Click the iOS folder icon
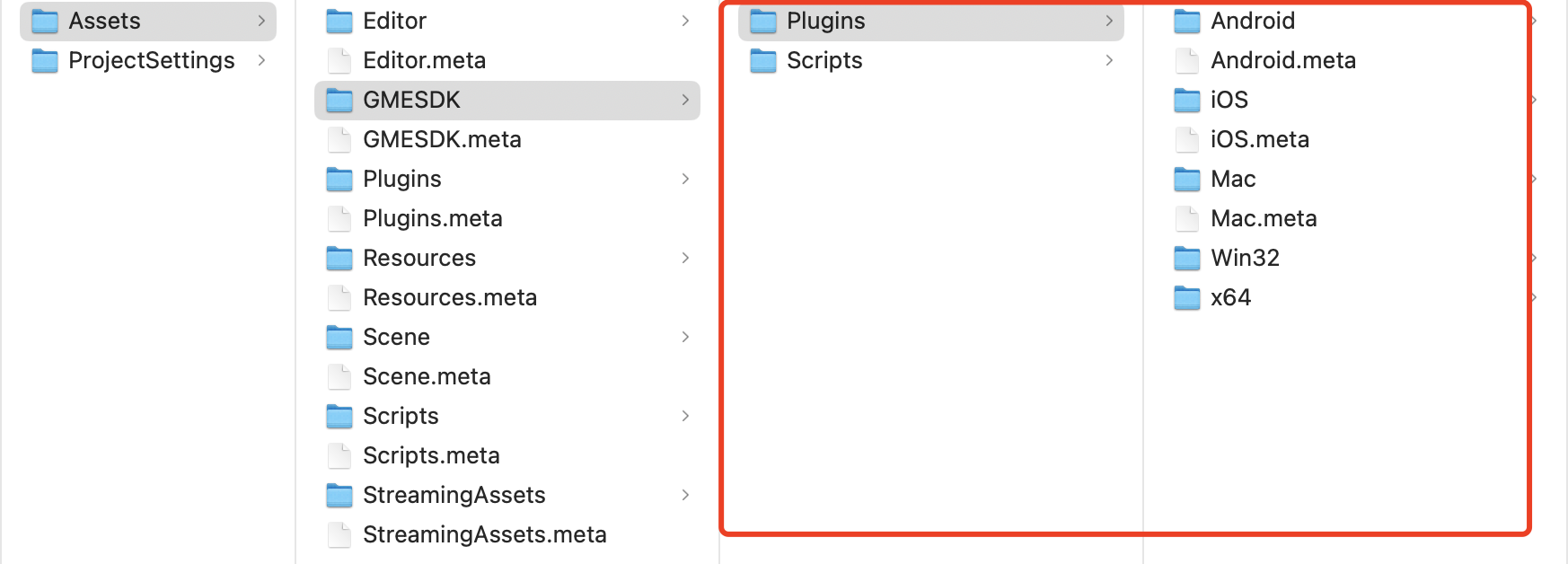The width and height of the screenshot is (1568, 564). pos(1187,100)
